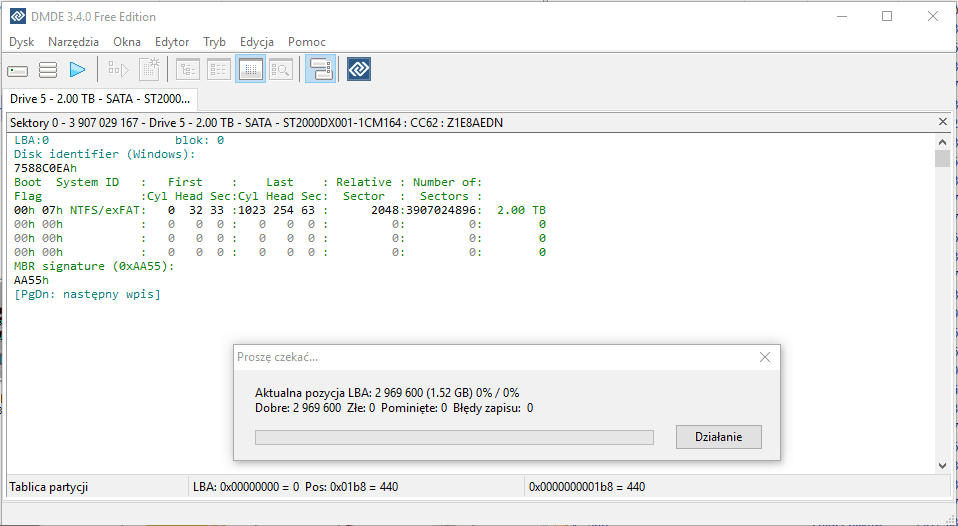Screen dimensions: 958x526
Task: Click the grayed new cluster map icon
Action: (x=149, y=70)
